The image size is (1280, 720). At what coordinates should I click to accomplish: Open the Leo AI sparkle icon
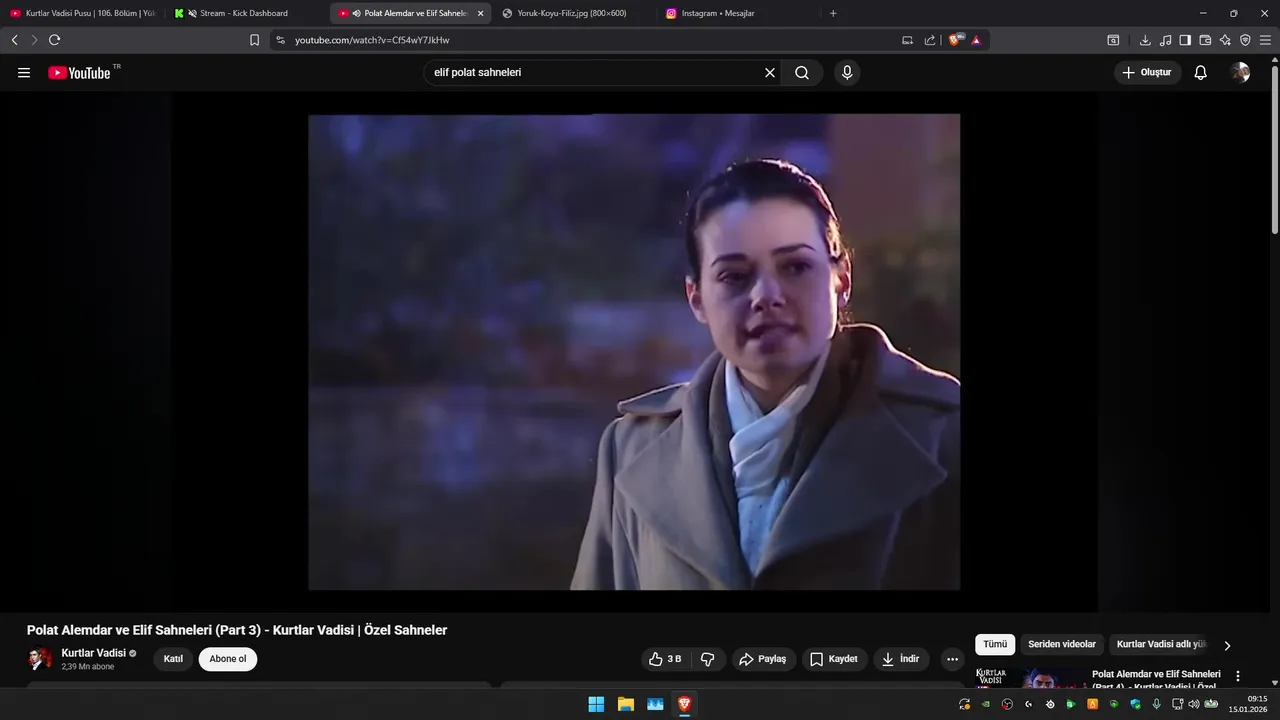(x=1225, y=40)
